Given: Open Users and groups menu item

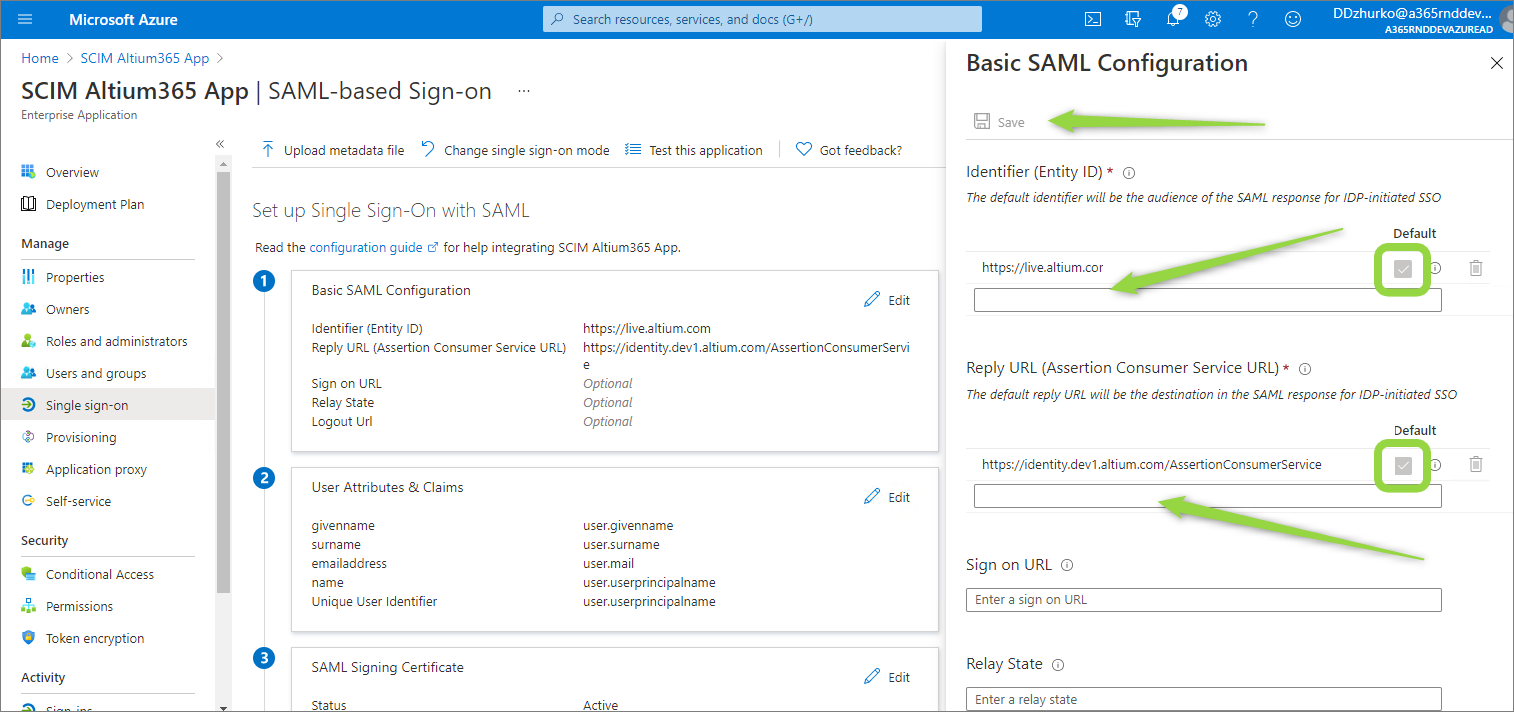Looking at the screenshot, I should tap(96, 373).
